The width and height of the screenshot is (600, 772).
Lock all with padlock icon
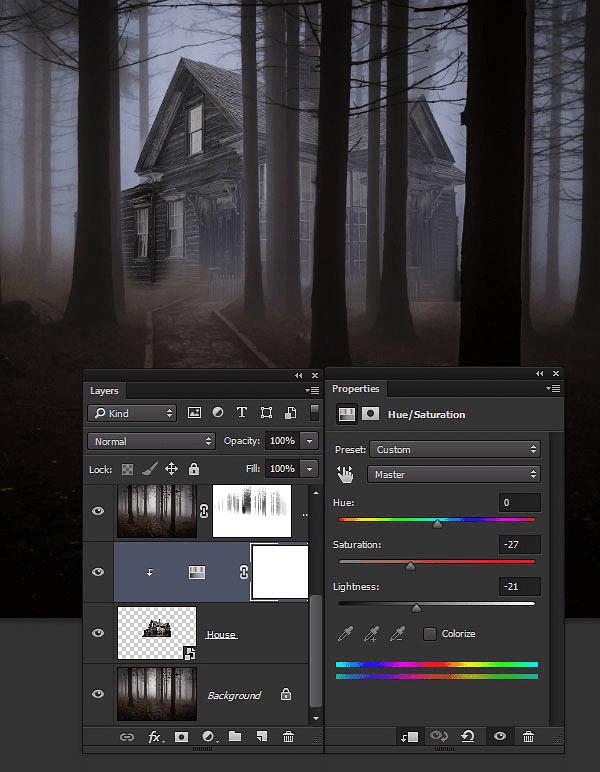[x=194, y=469]
